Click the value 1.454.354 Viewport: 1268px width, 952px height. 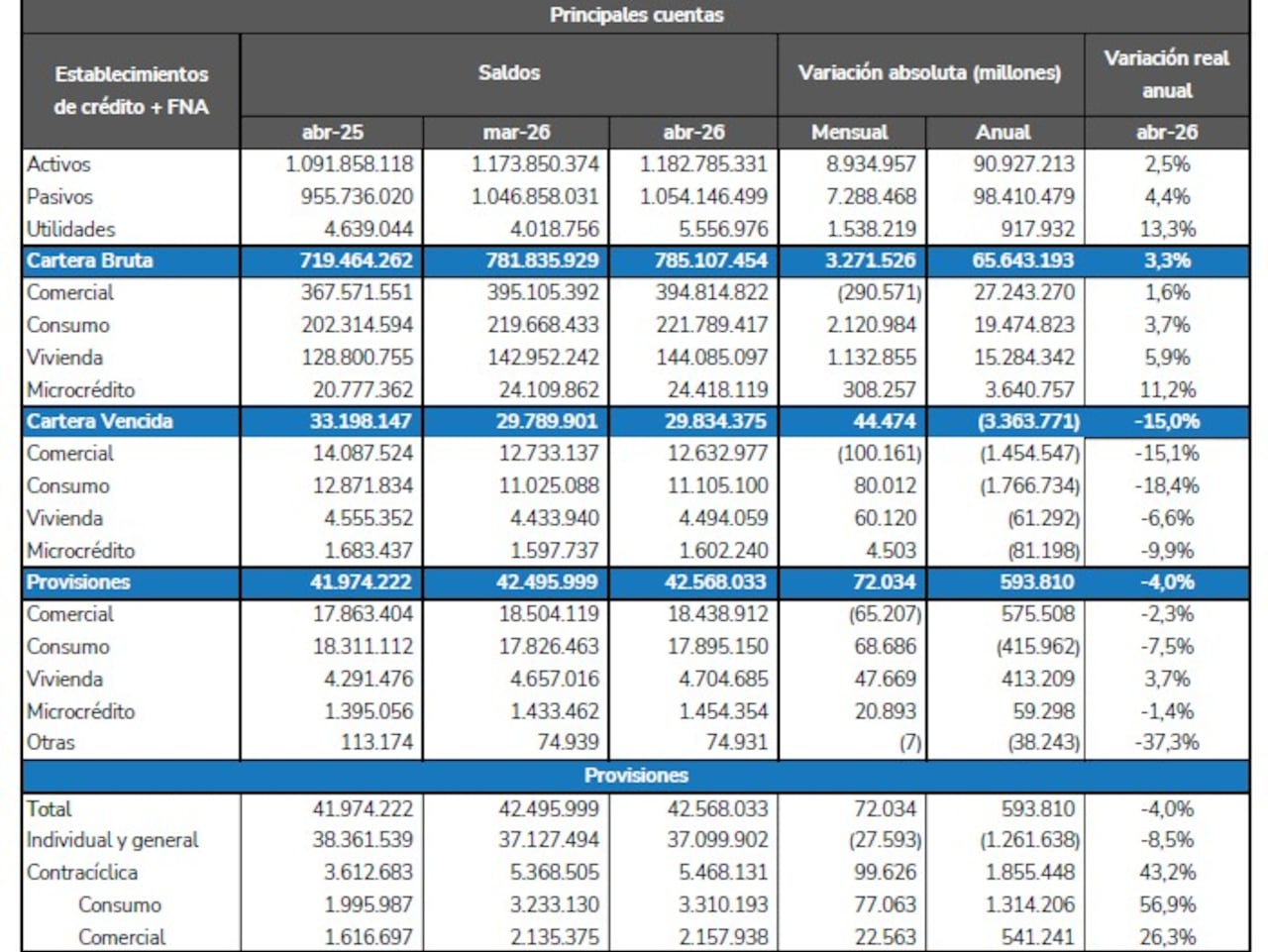[723, 711]
